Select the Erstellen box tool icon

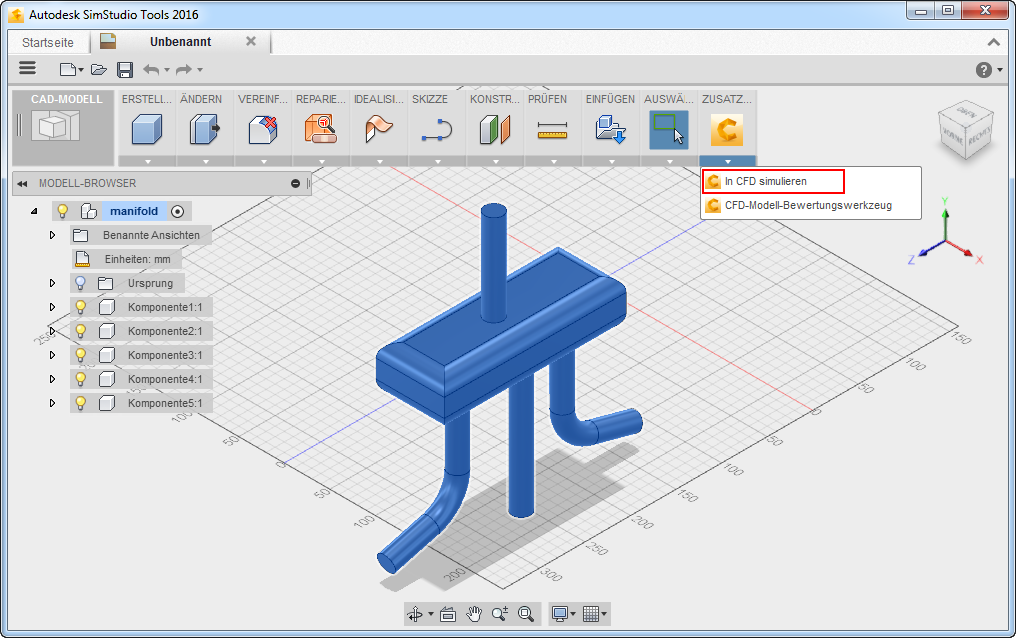(147, 129)
